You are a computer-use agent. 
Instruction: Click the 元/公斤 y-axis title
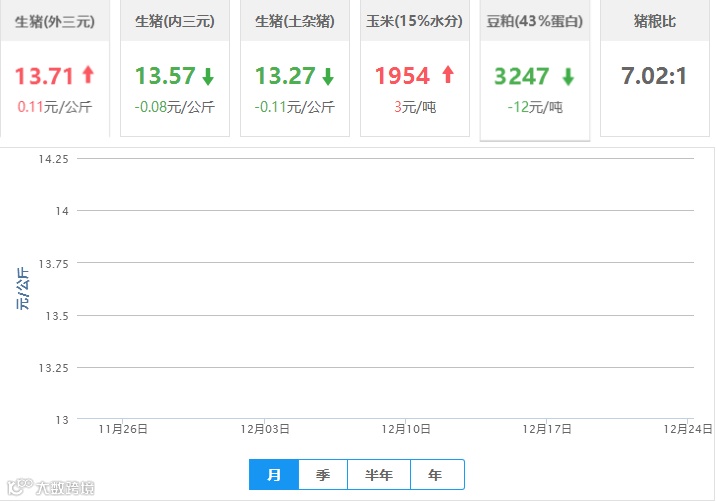click(23, 289)
